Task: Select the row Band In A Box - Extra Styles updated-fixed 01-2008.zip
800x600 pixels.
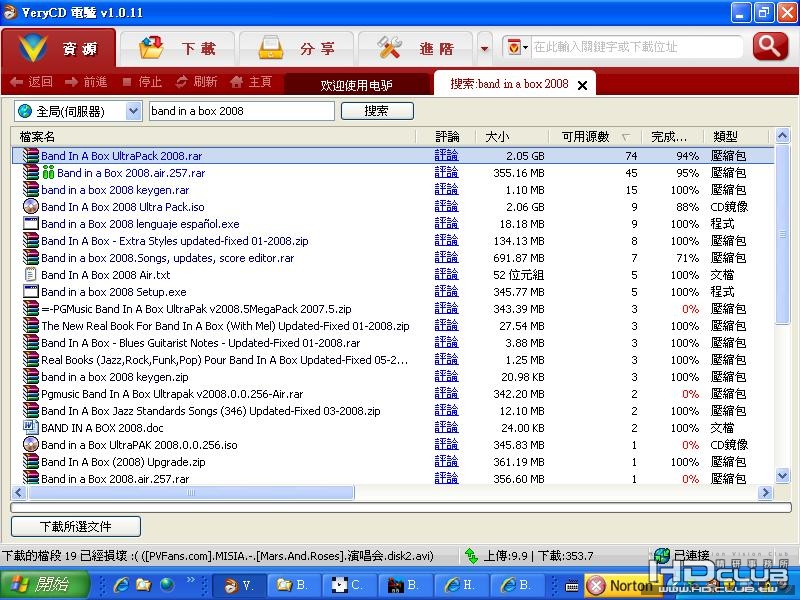Action: (x=393, y=241)
